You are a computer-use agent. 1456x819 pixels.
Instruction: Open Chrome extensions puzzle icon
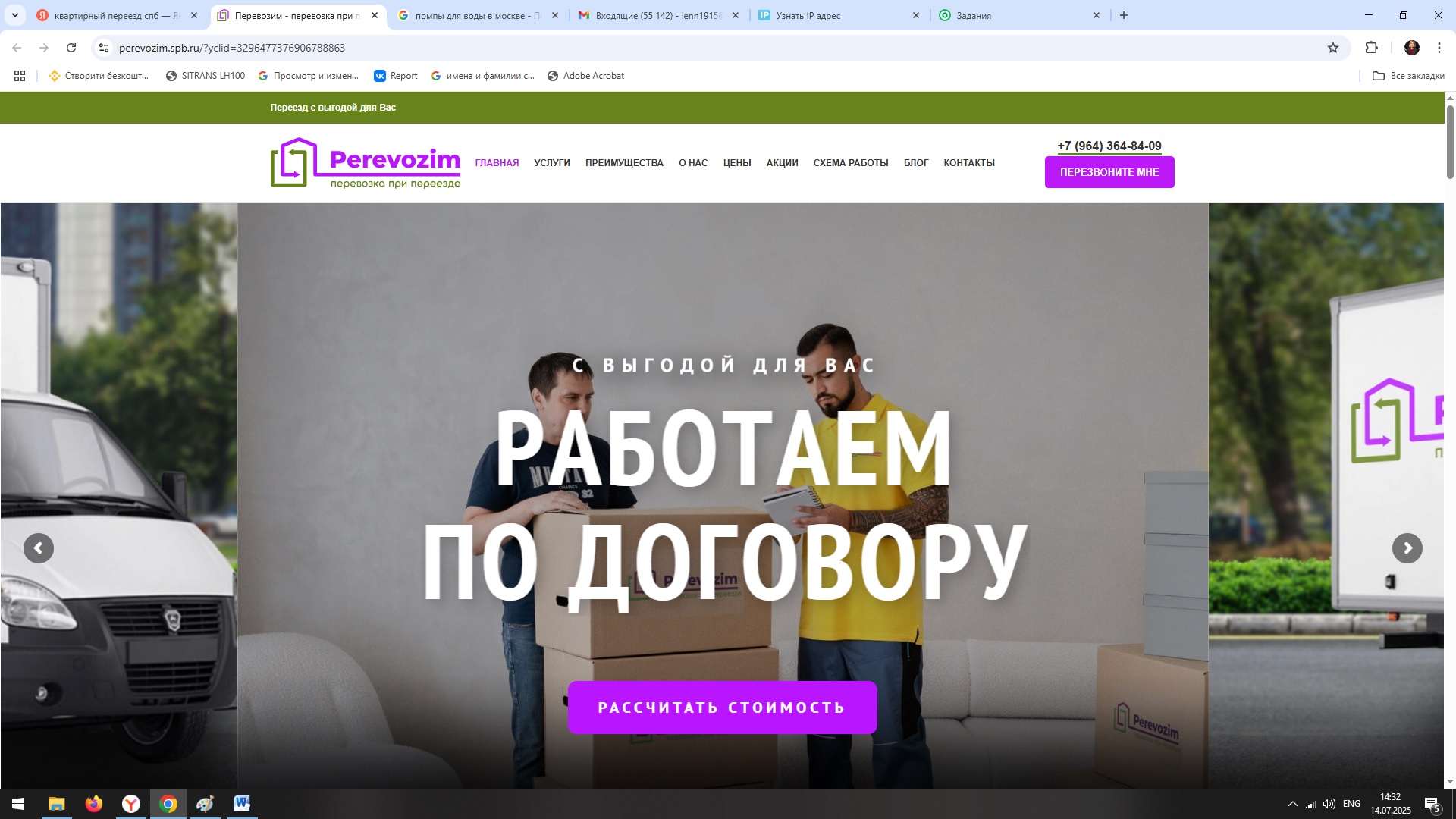coord(1371,48)
